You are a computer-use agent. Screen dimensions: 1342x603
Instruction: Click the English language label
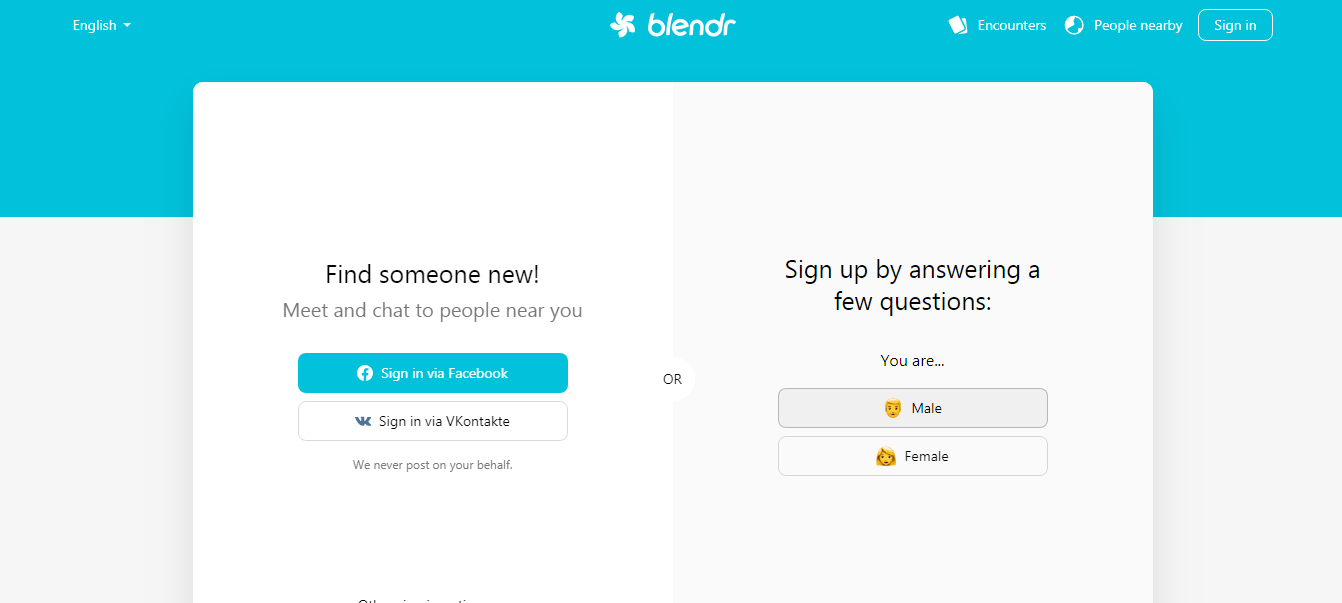94,25
